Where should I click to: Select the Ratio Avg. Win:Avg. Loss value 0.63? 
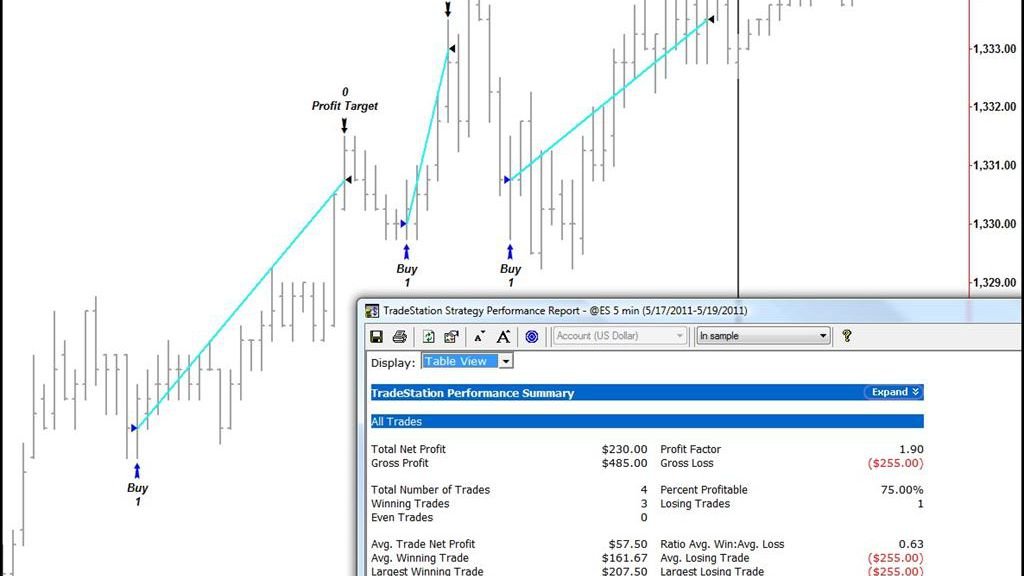pyautogui.click(x=911, y=544)
